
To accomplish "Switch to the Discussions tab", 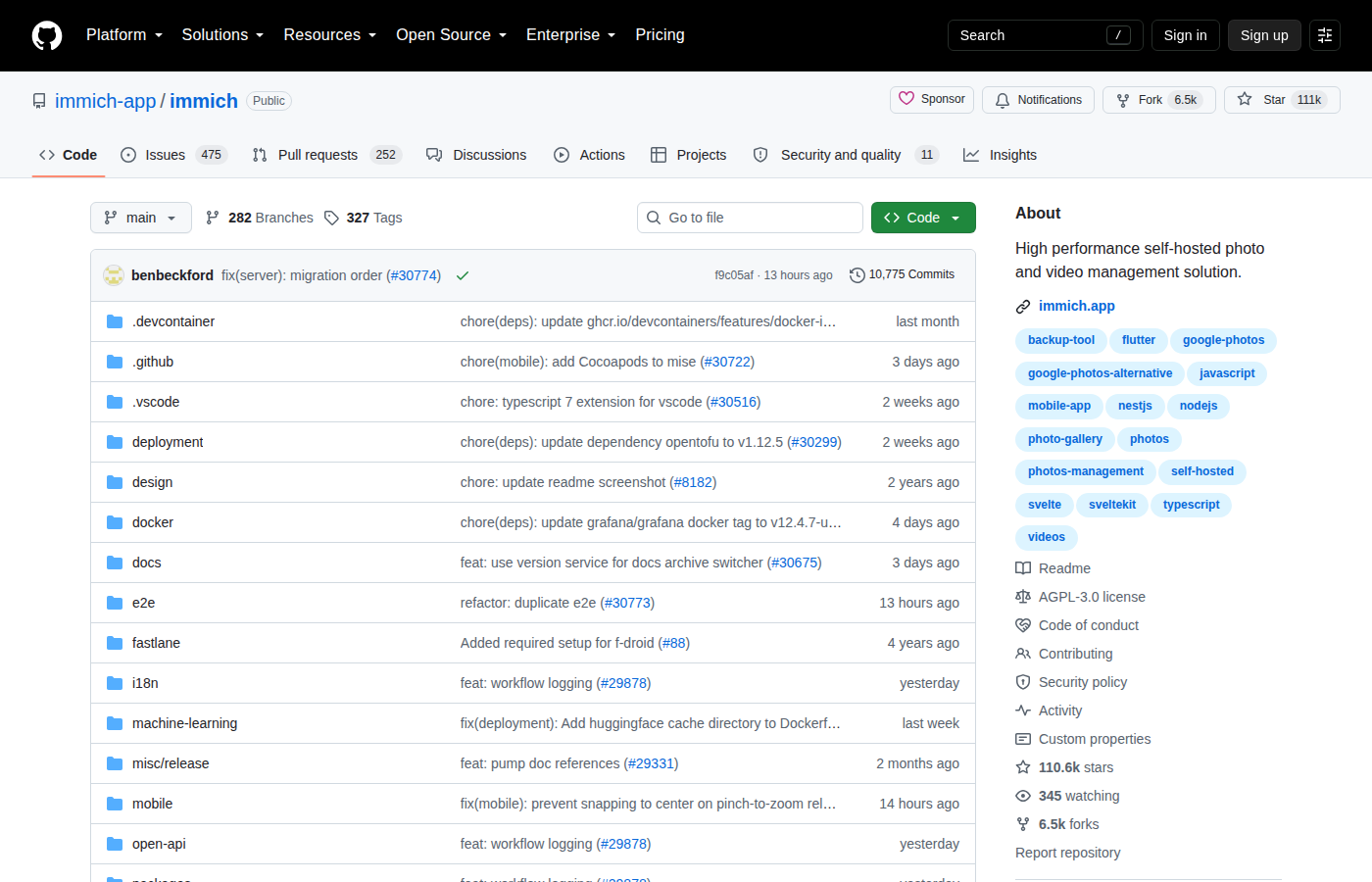I will (x=476, y=155).
